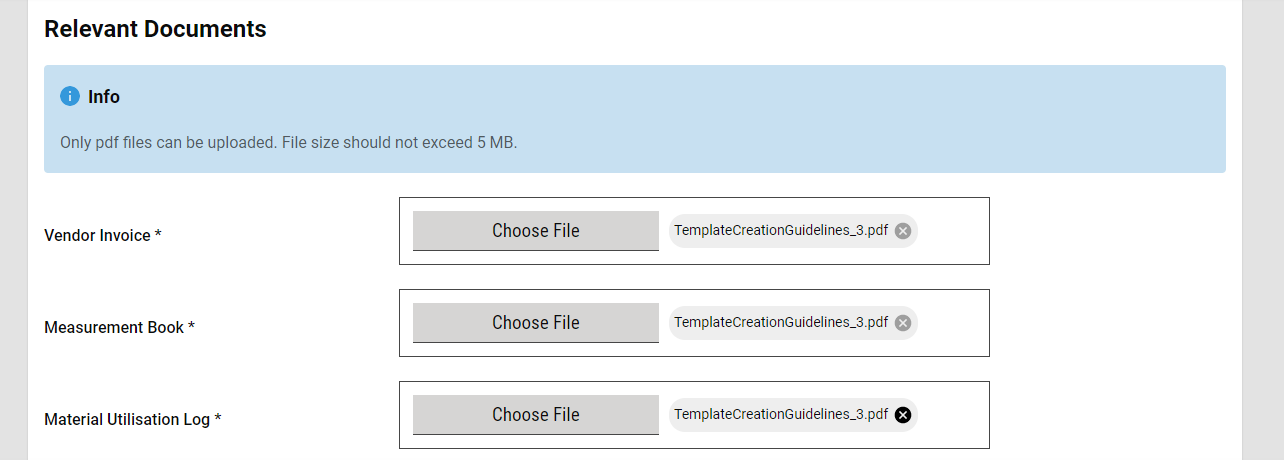Select the Measurement Book file name chip
Image resolution: width=1284 pixels, height=460 pixels.
coord(780,323)
